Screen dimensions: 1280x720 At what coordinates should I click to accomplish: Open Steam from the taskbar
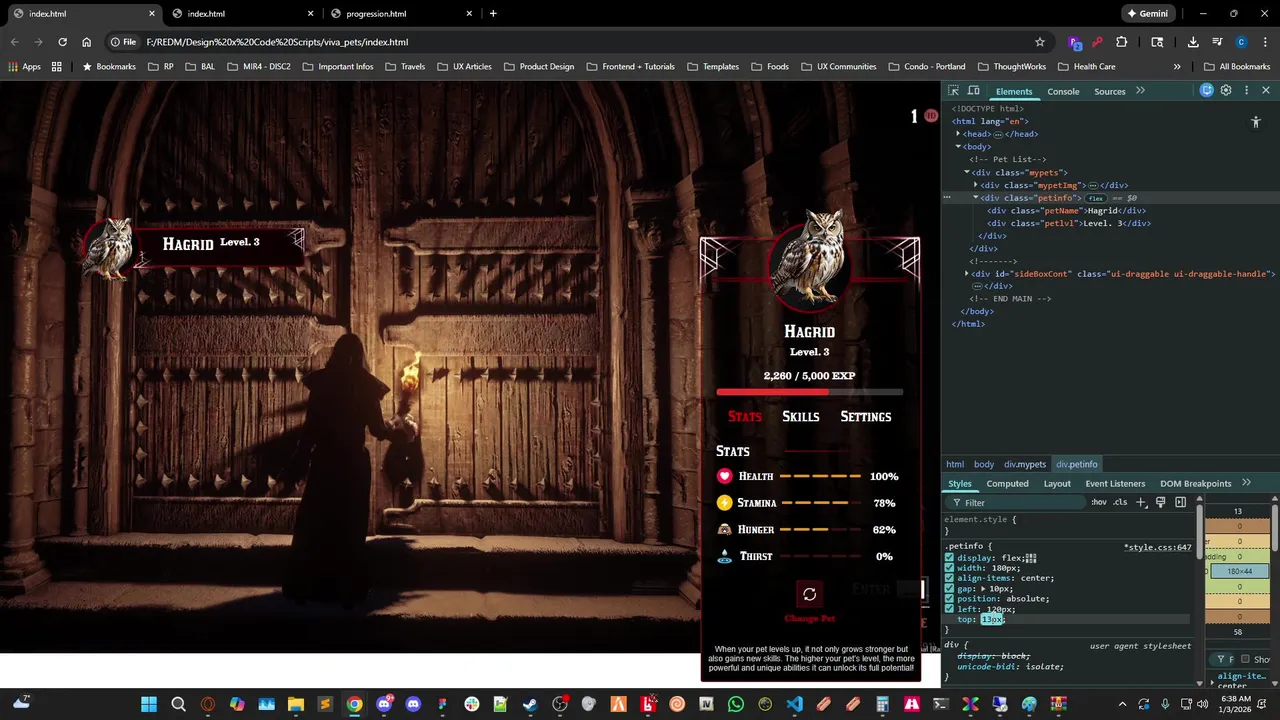530,704
